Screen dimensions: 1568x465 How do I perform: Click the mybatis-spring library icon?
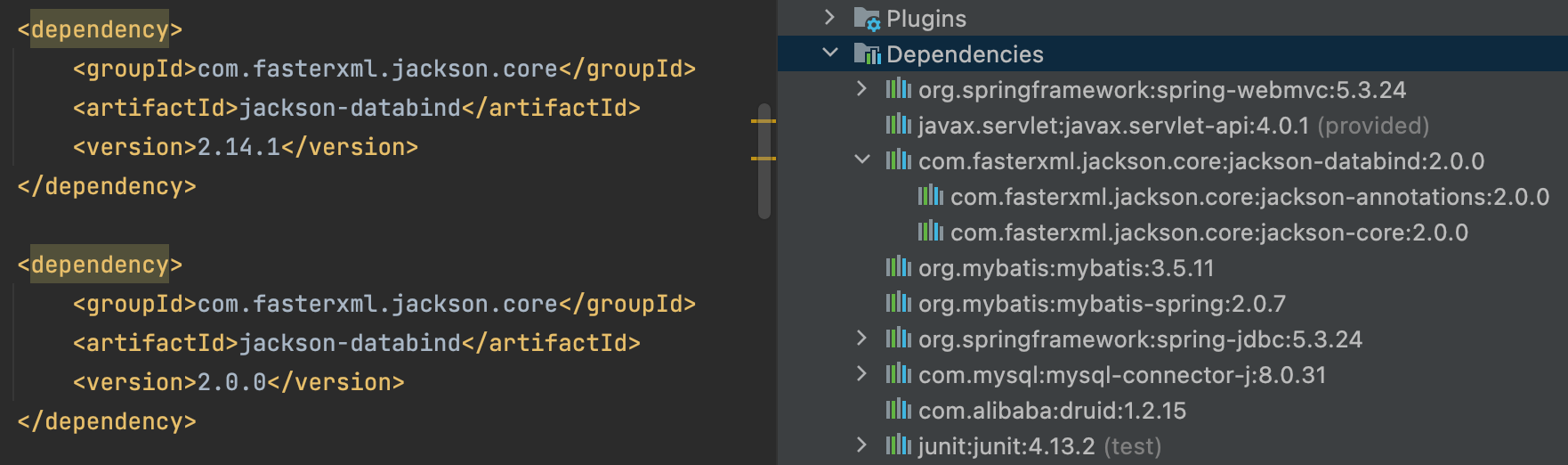point(899,303)
